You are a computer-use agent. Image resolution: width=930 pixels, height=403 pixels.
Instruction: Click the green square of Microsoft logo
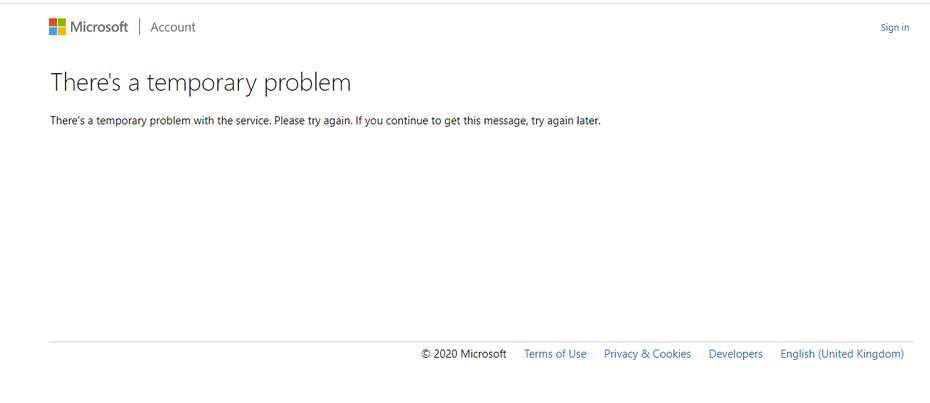(61, 22)
